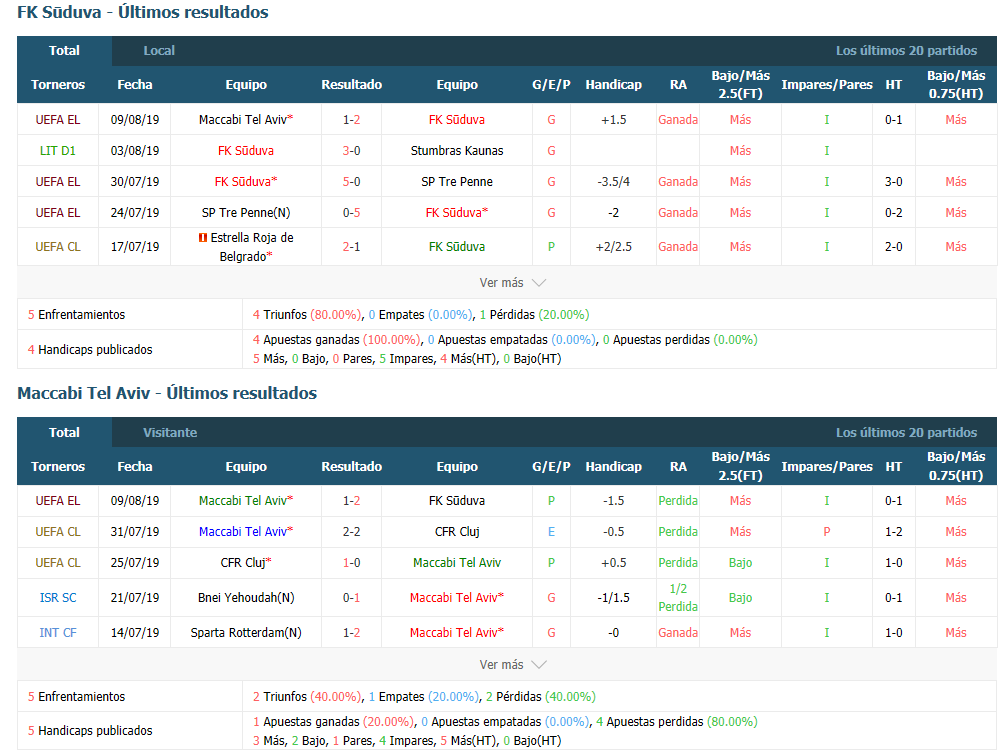Viewport: 1004px width, 752px height.
Task: Click the -0 handicap value
Action: click(x=613, y=633)
